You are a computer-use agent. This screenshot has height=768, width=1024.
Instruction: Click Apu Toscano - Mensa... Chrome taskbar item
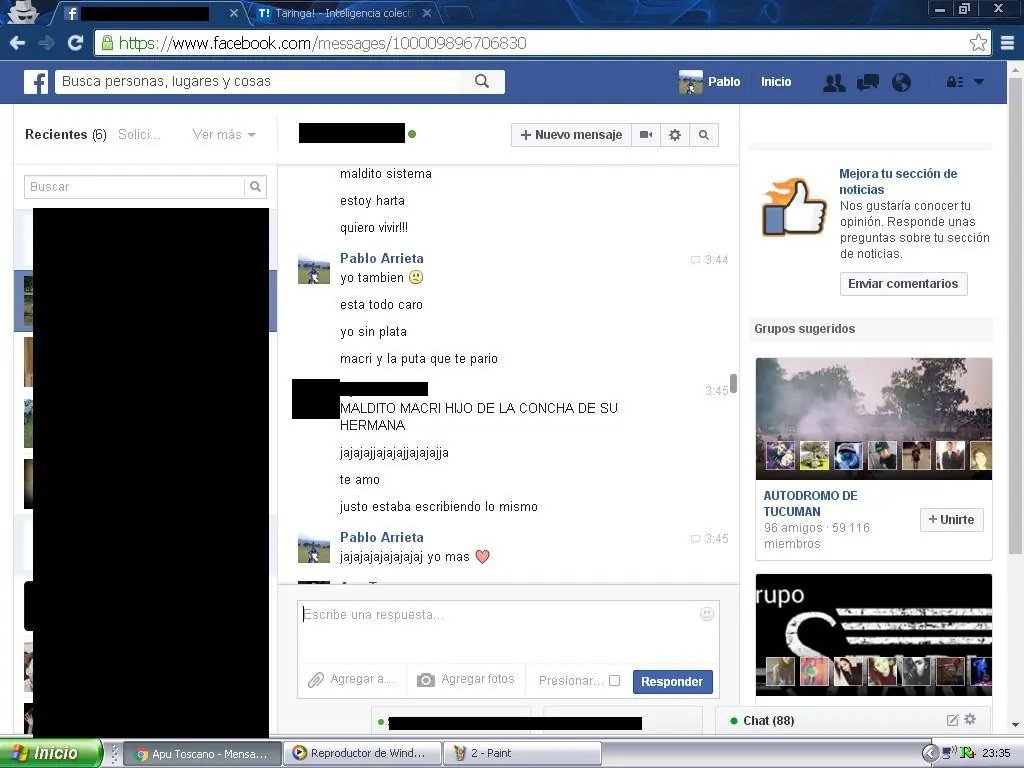coord(202,754)
